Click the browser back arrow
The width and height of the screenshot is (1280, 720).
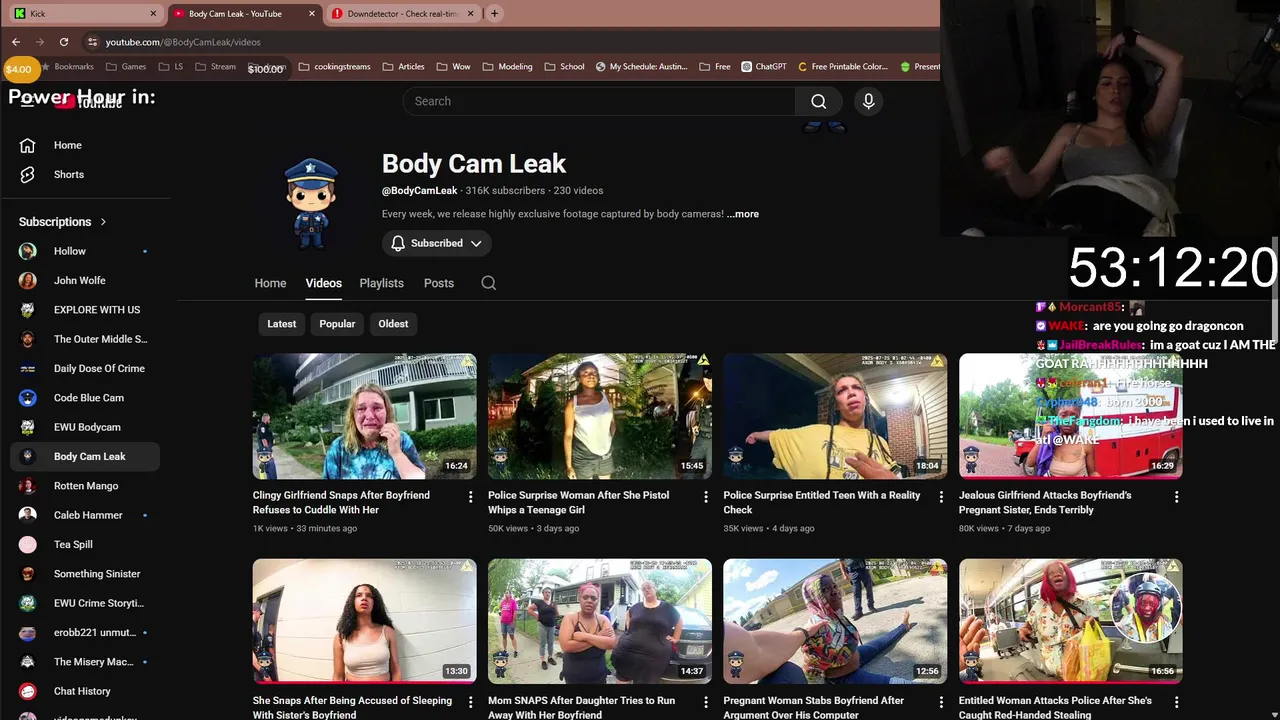pyautogui.click(x=16, y=42)
